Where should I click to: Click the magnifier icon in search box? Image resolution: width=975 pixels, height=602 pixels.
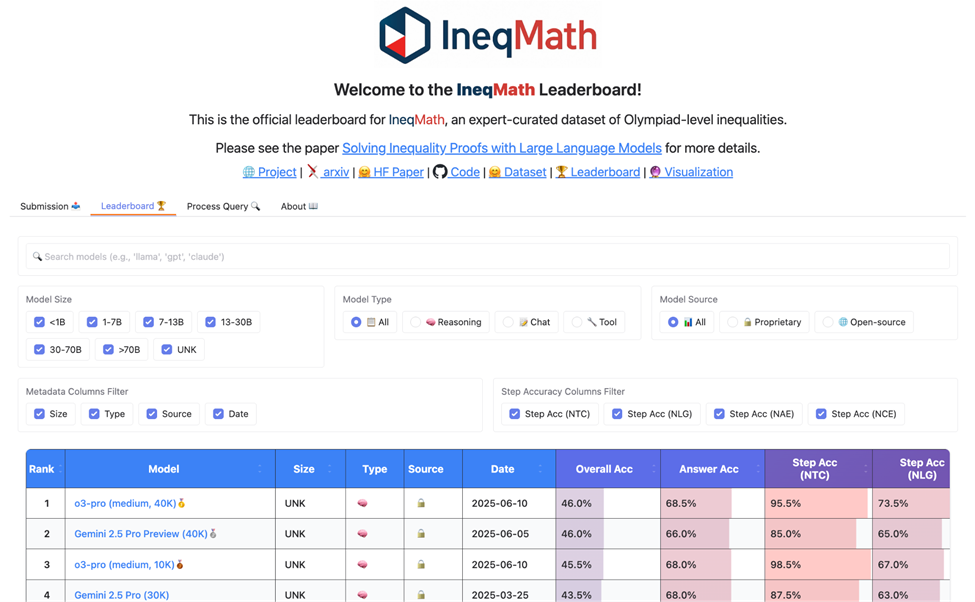coord(37,256)
